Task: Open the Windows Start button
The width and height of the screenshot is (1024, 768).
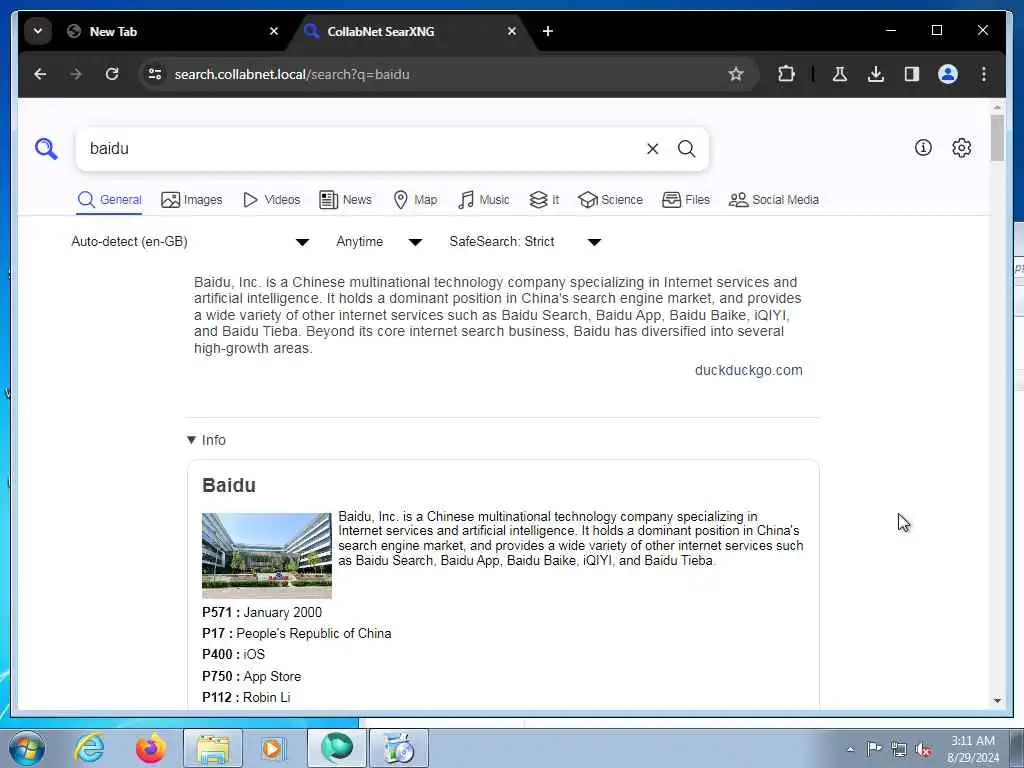Action: point(27,748)
